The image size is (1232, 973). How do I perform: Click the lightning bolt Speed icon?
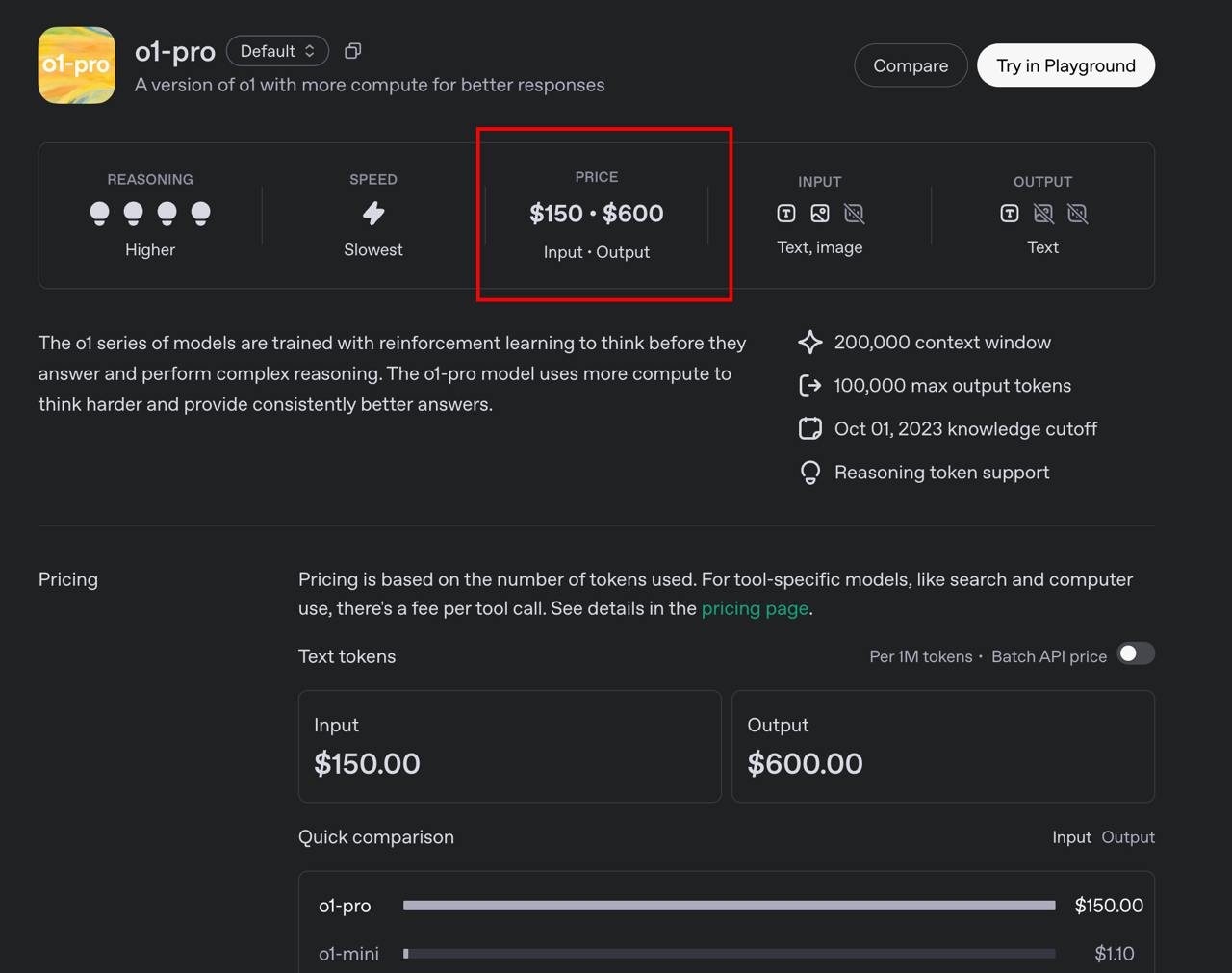point(373,213)
